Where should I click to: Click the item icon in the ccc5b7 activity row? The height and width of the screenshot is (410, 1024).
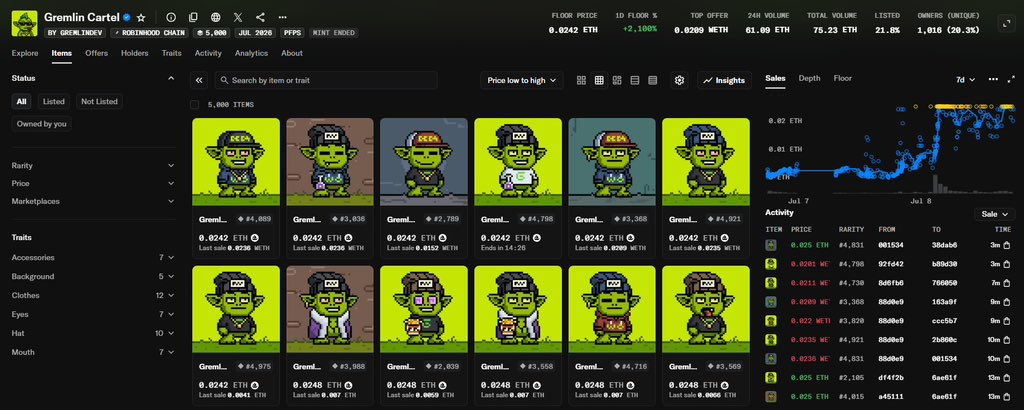[771, 321]
